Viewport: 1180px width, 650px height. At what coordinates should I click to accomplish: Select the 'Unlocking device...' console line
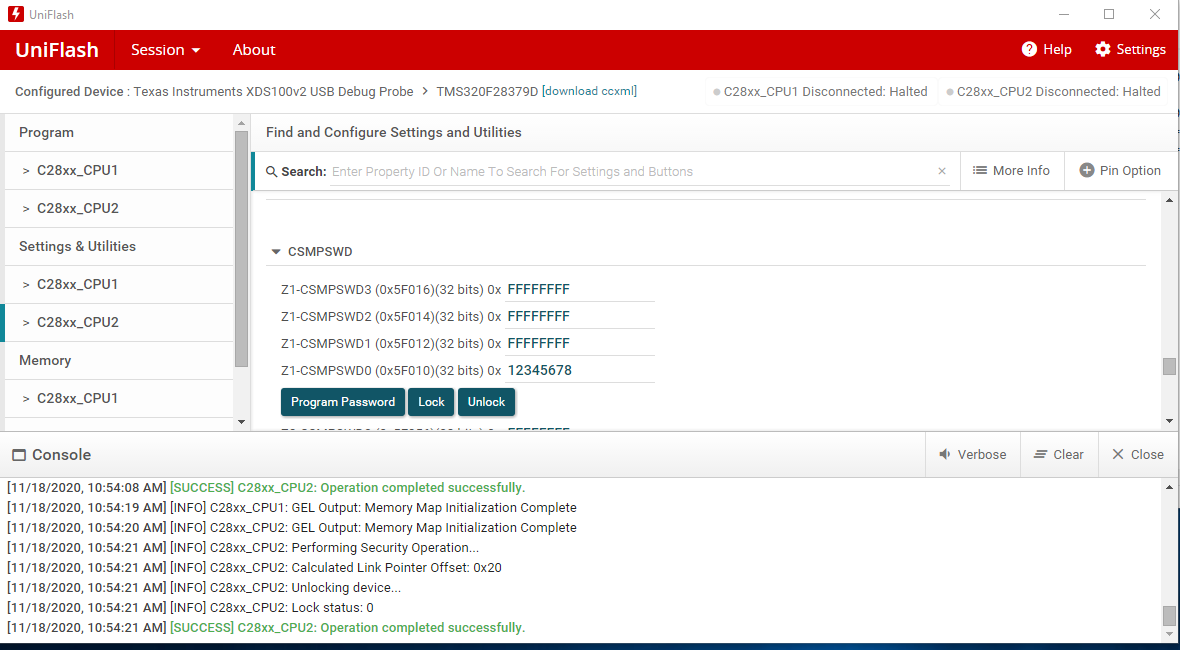pos(204,588)
